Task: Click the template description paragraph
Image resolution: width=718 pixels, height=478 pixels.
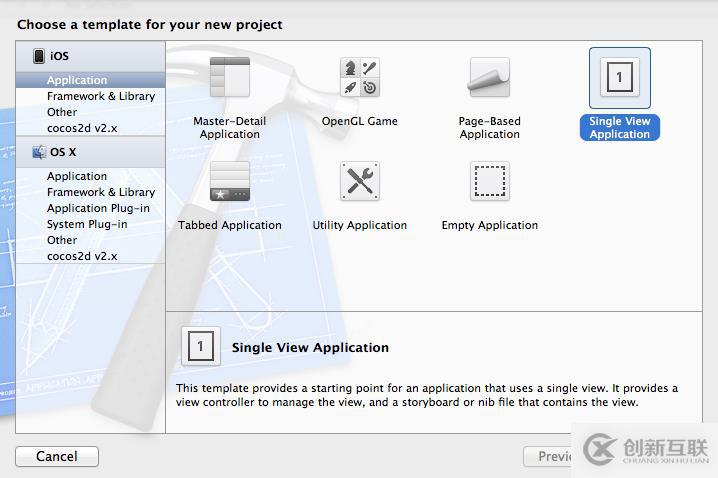Action: 427,395
